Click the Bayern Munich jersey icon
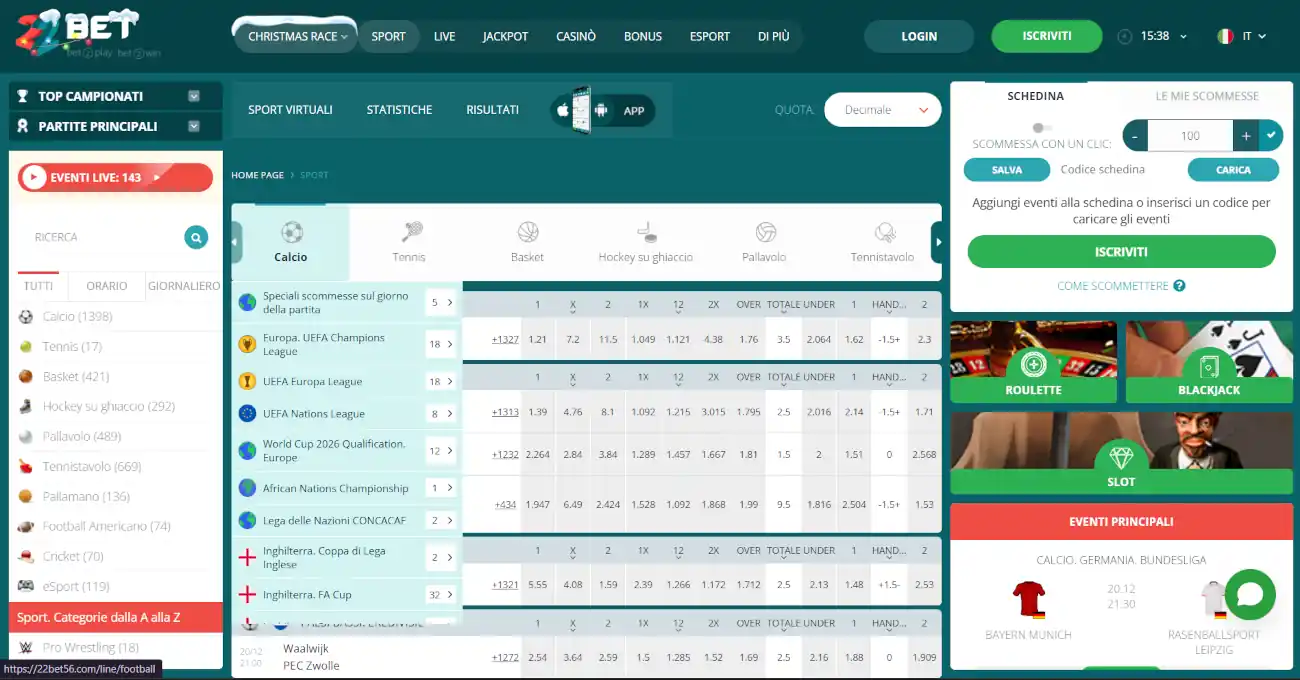This screenshot has width=1300, height=680. [x=1028, y=598]
